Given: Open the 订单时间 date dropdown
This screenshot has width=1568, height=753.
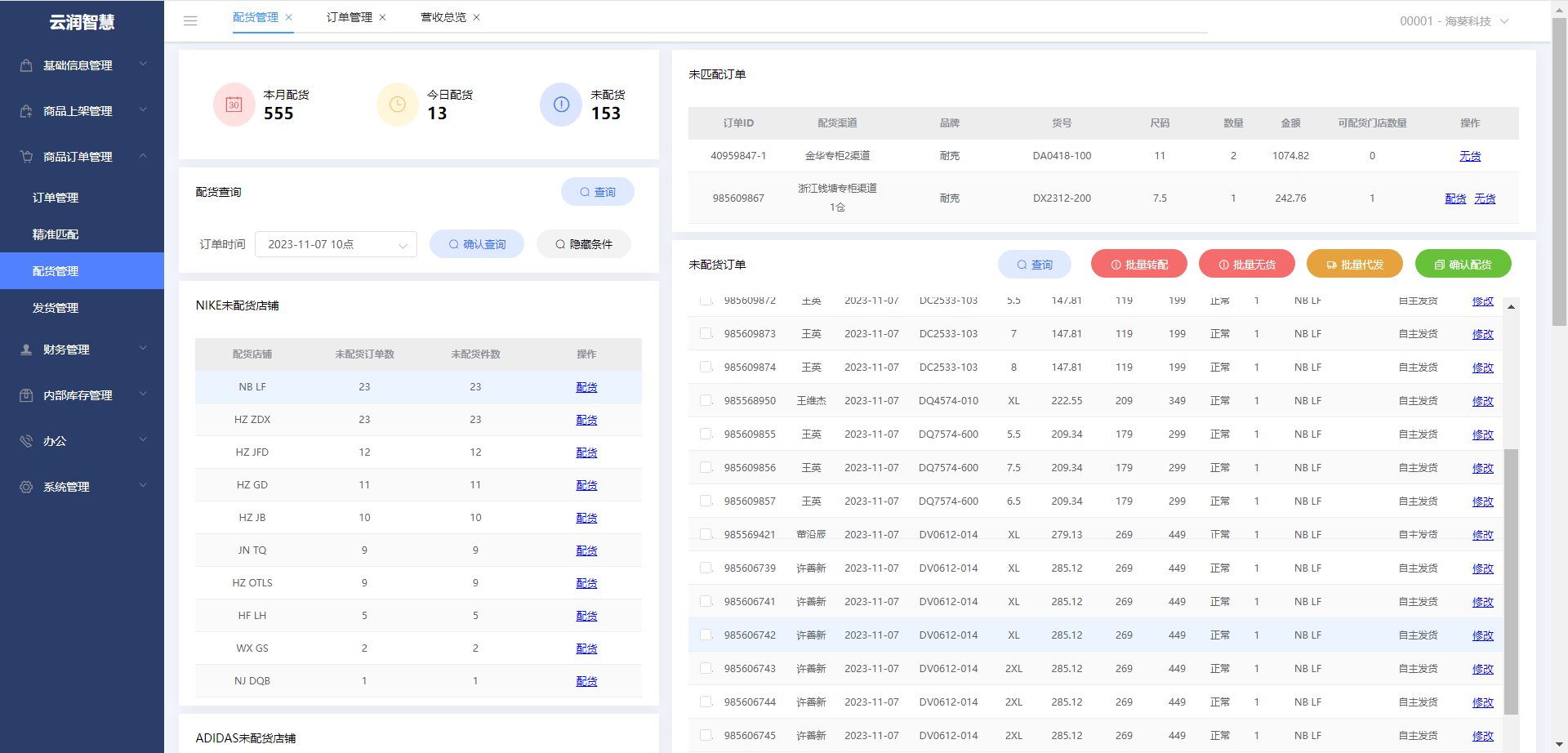Looking at the screenshot, I should [336, 244].
